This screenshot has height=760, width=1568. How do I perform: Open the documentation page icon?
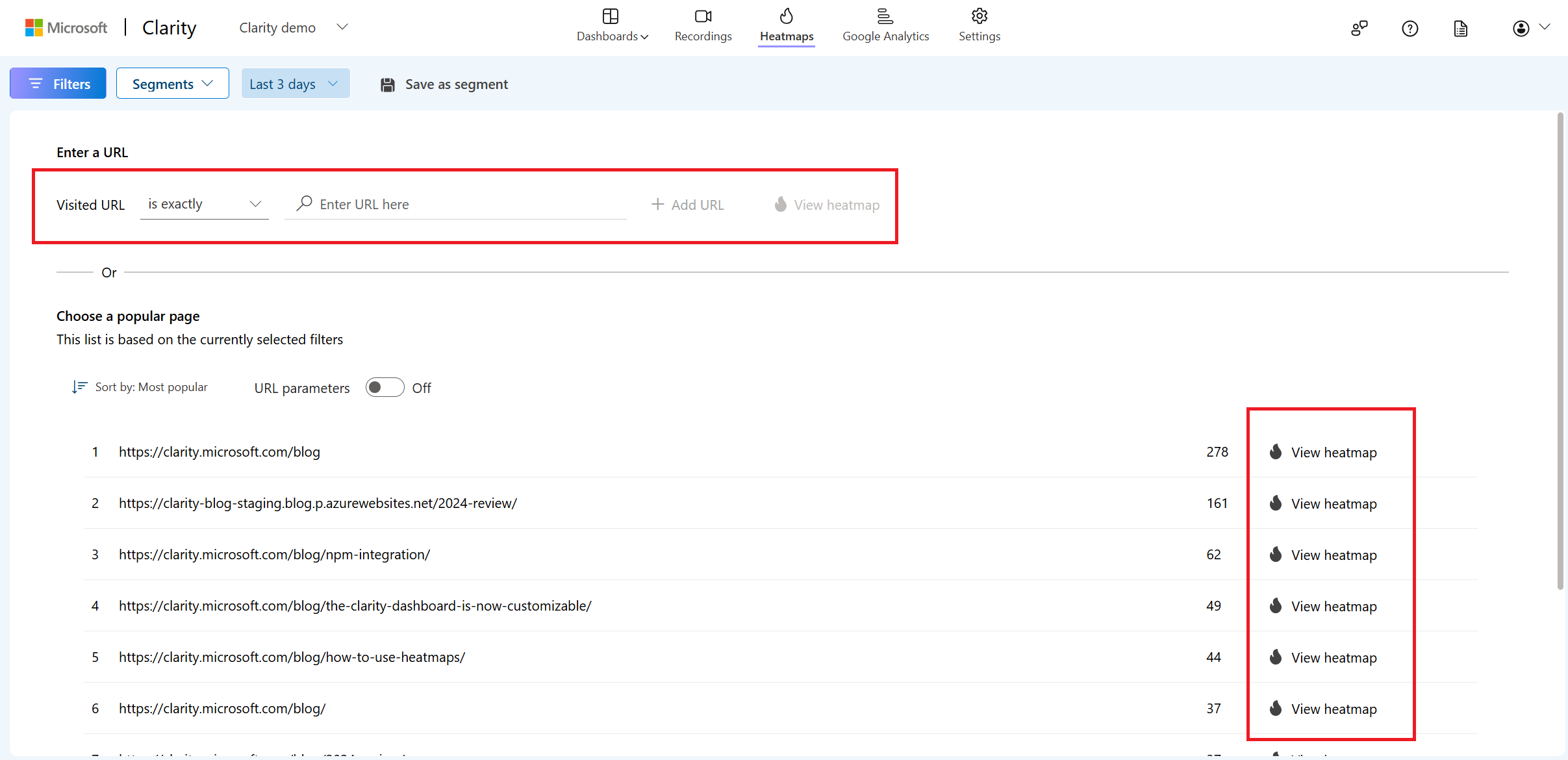1460,29
